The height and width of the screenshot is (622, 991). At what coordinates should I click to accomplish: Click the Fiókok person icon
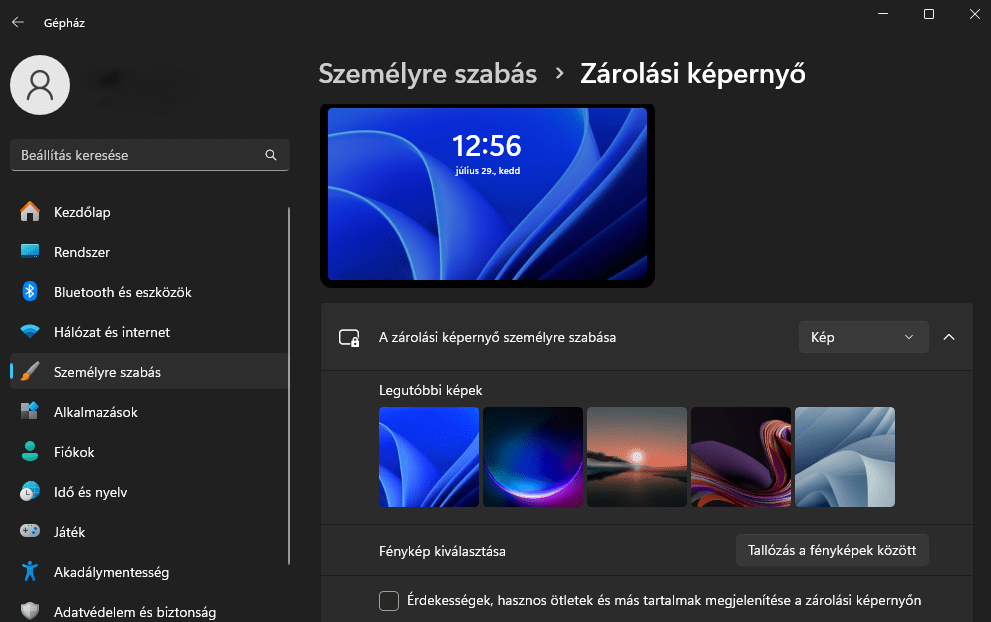pyautogui.click(x=30, y=451)
